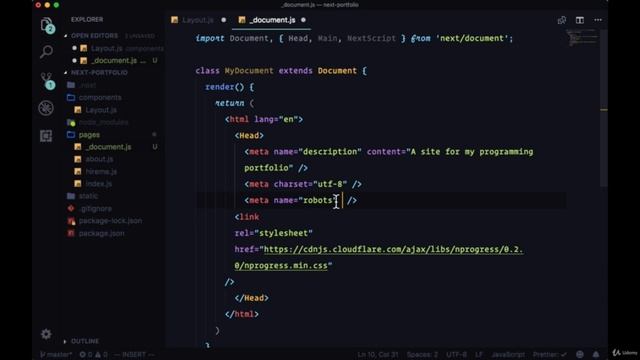Click the master git branch indicator
Viewport: 640px width, 360px height.
56,354
